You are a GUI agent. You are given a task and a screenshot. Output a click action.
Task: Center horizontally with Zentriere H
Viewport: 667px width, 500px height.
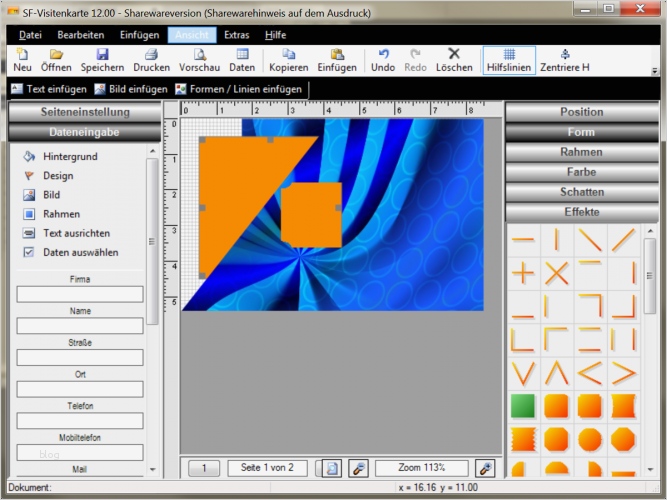click(x=565, y=60)
